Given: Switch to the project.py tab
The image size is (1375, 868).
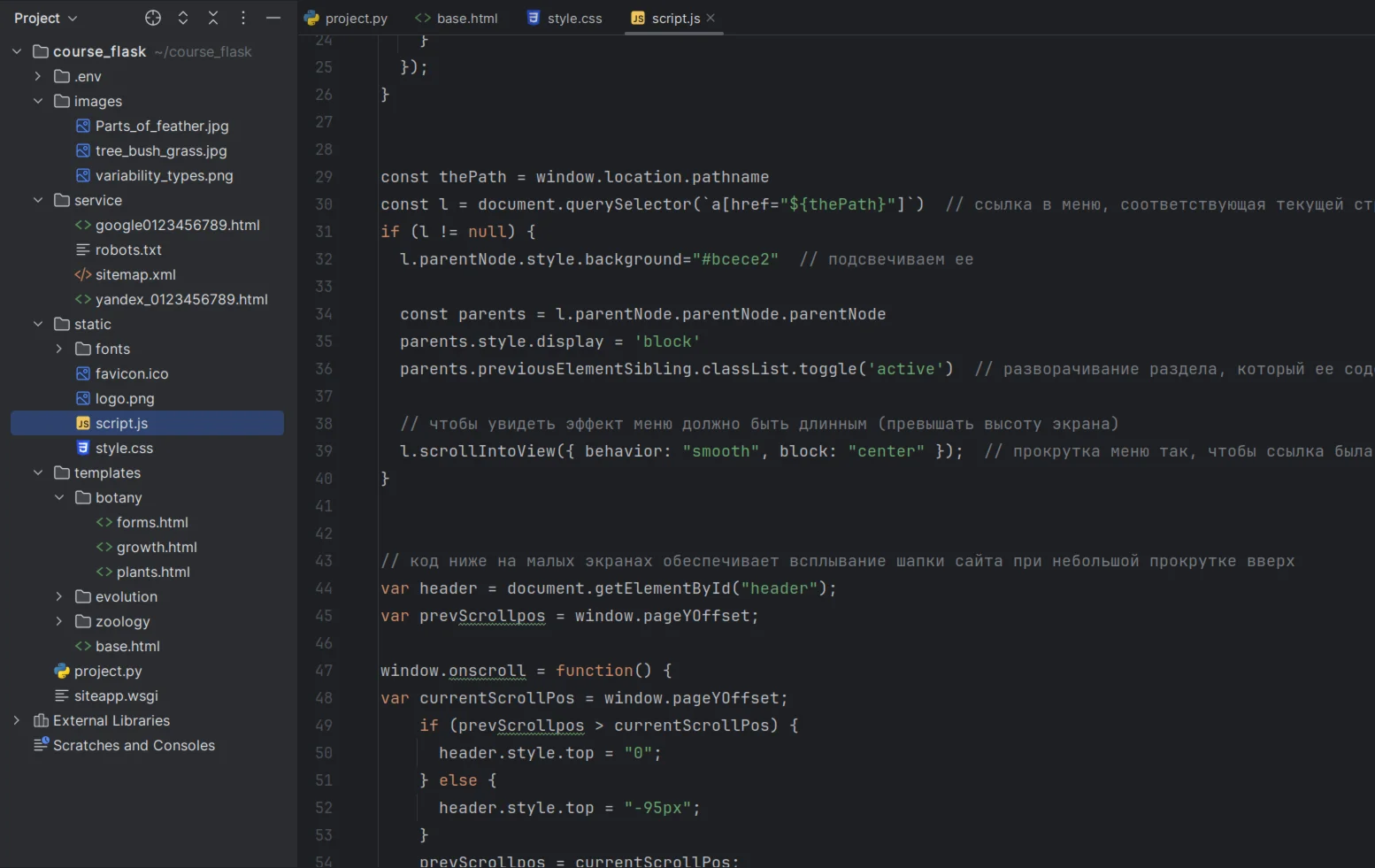Looking at the screenshot, I should click(346, 18).
